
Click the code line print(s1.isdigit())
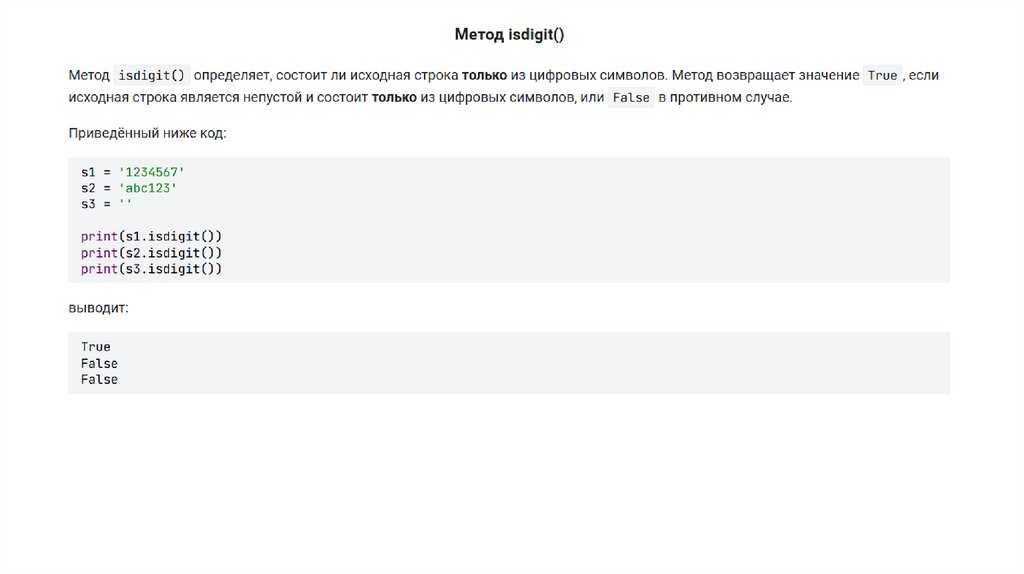click(151, 237)
